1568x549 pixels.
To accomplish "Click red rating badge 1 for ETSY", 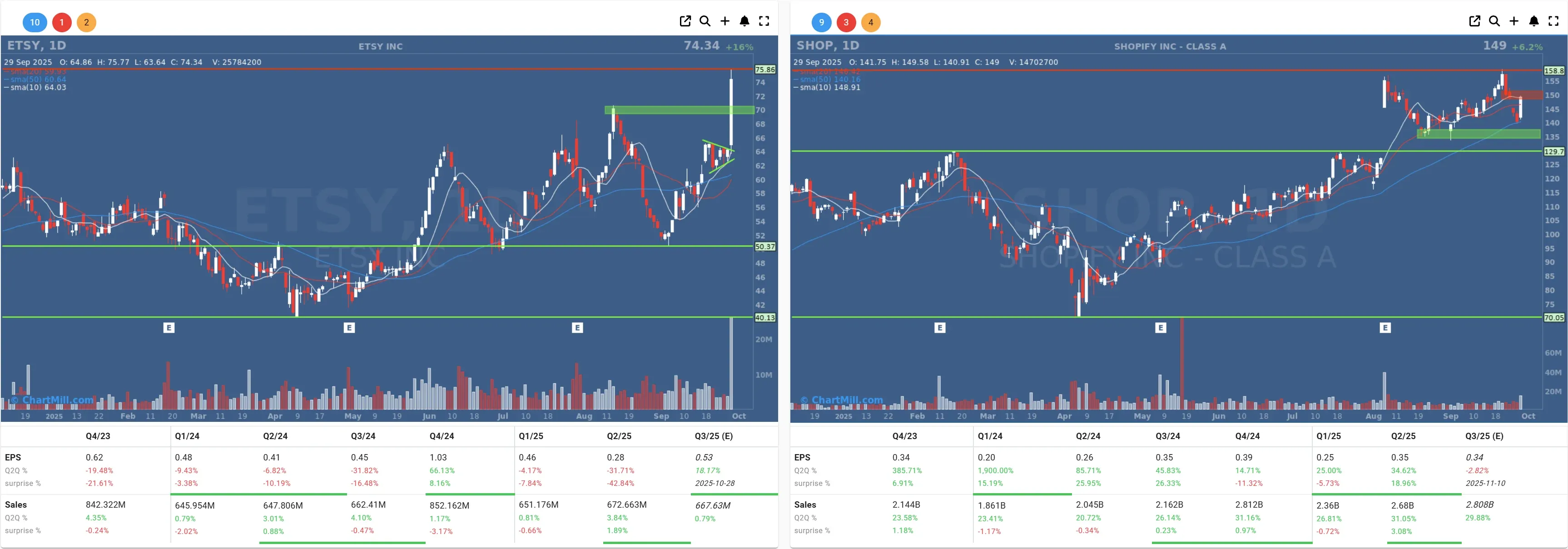I will click(61, 23).
